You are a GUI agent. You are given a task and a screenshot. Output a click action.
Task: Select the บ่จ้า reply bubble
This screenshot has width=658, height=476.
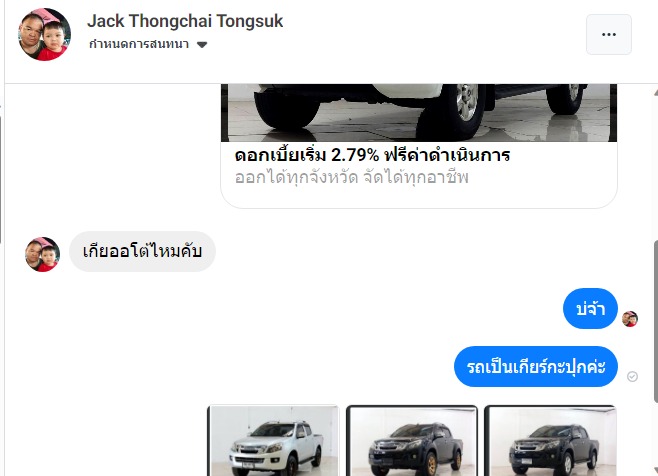tap(590, 309)
